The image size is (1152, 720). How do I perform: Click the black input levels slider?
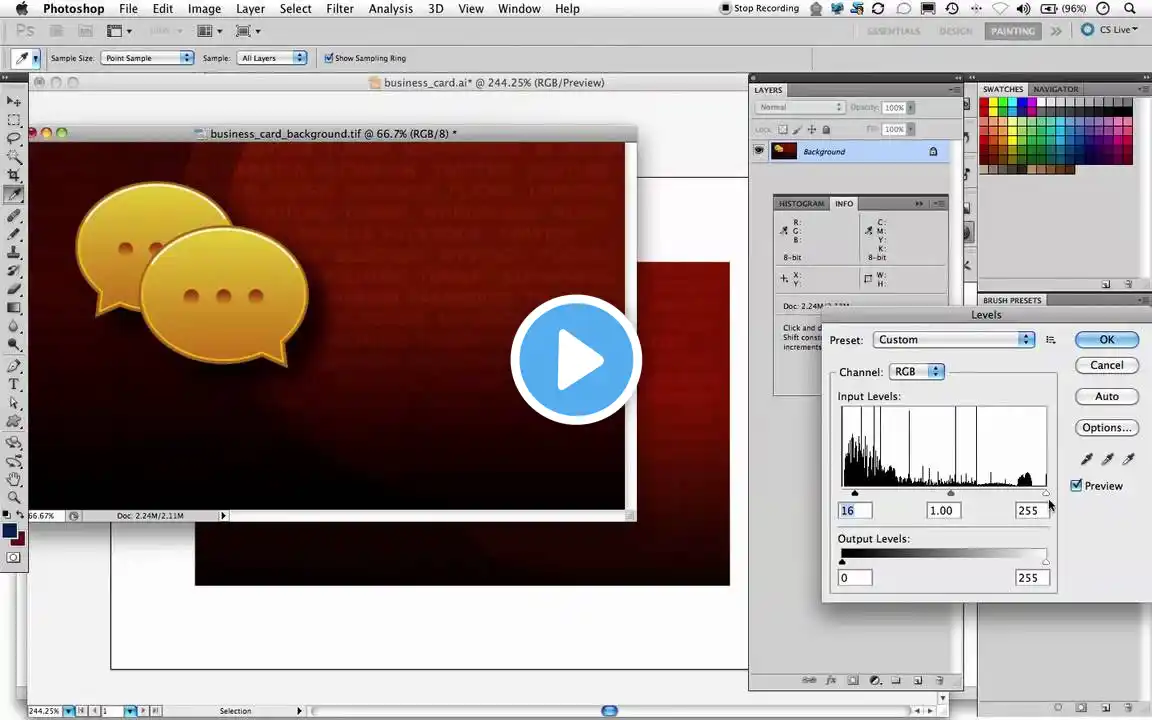(854, 493)
